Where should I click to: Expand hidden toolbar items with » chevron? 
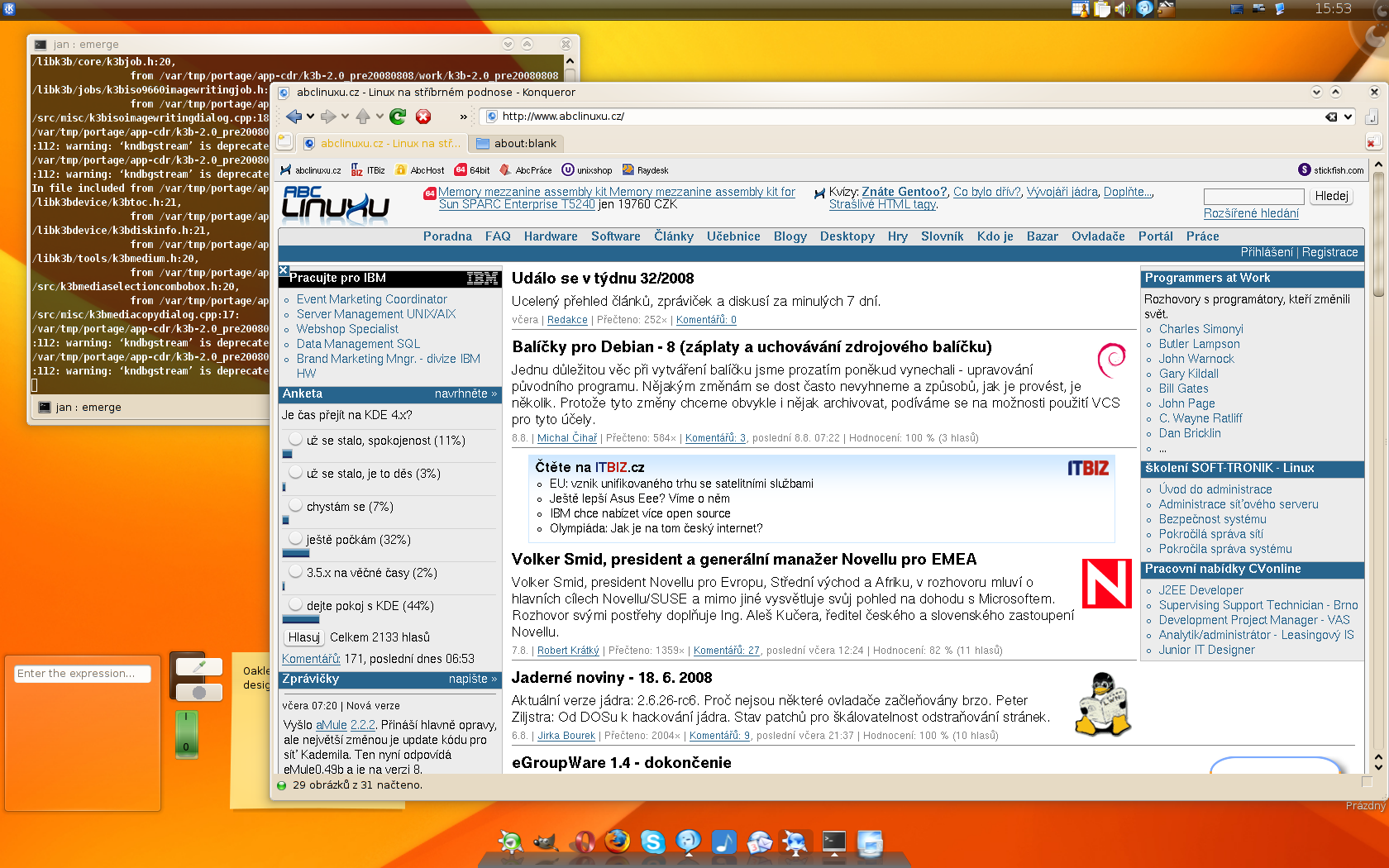pyautogui.click(x=464, y=117)
